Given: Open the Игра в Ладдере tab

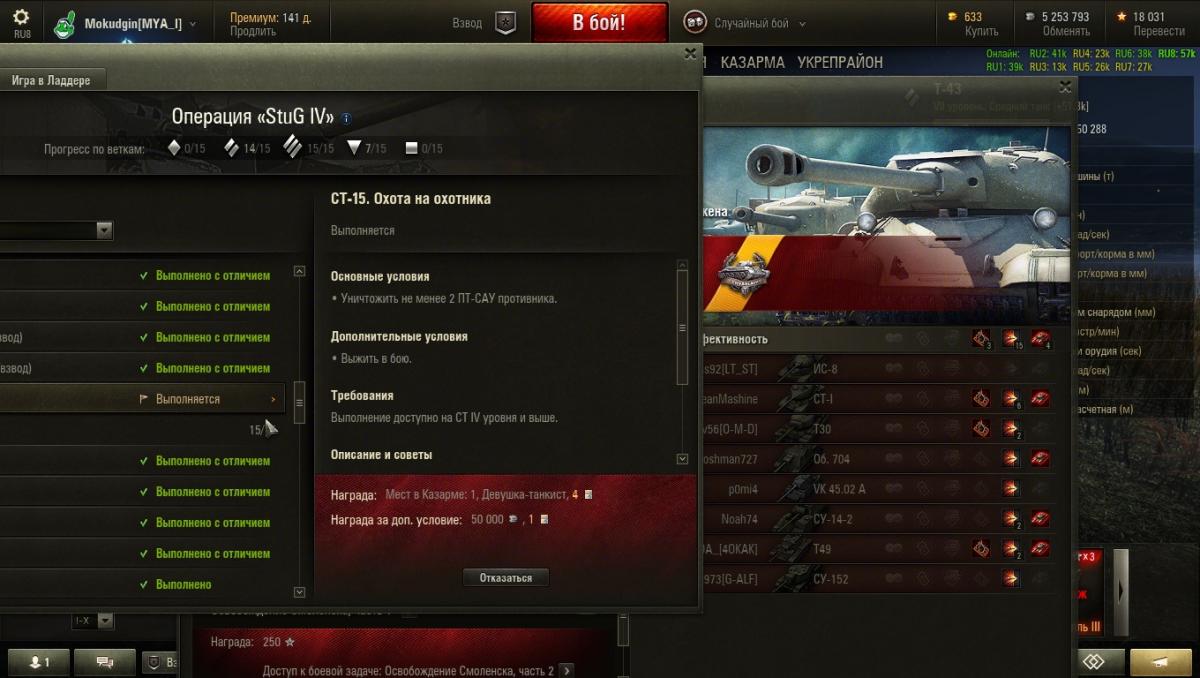Looking at the screenshot, I should tap(50, 81).
